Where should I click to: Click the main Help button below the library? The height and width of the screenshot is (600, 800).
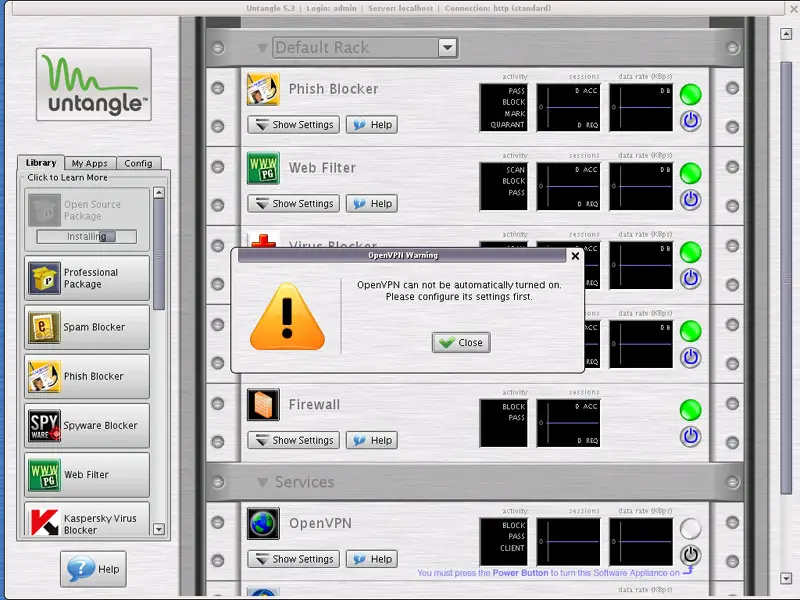pyautogui.click(x=93, y=569)
